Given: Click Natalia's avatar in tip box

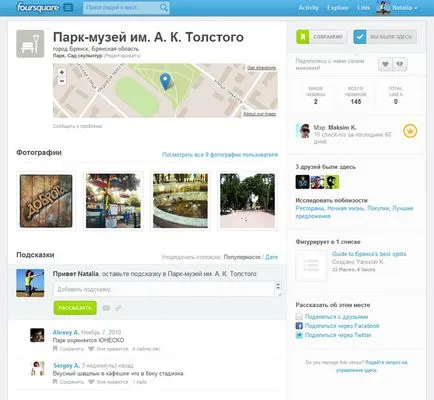Looking at the screenshot, I should tap(30, 283).
